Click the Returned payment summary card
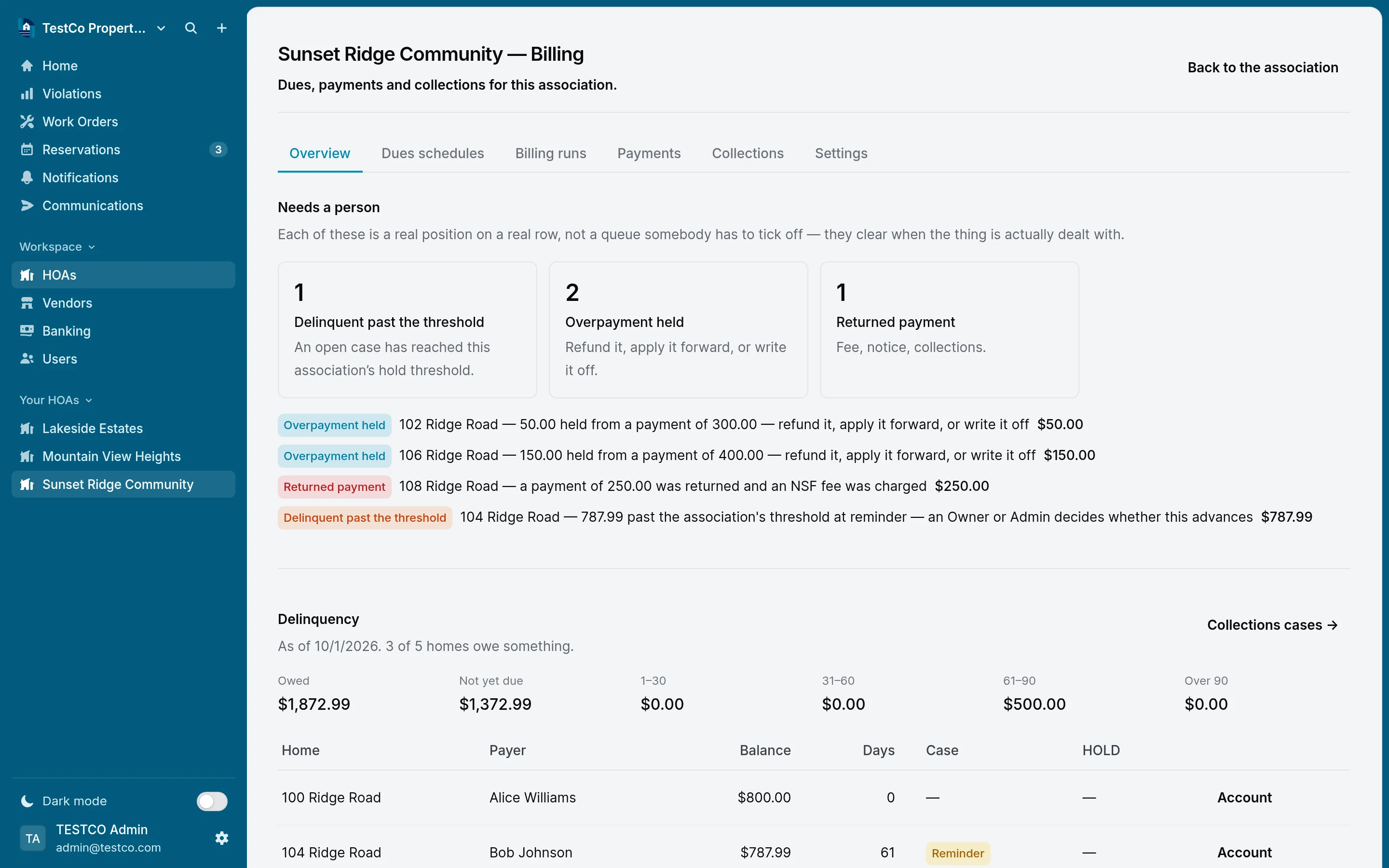Viewport: 1389px width, 868px height. (x=949, y=330)
